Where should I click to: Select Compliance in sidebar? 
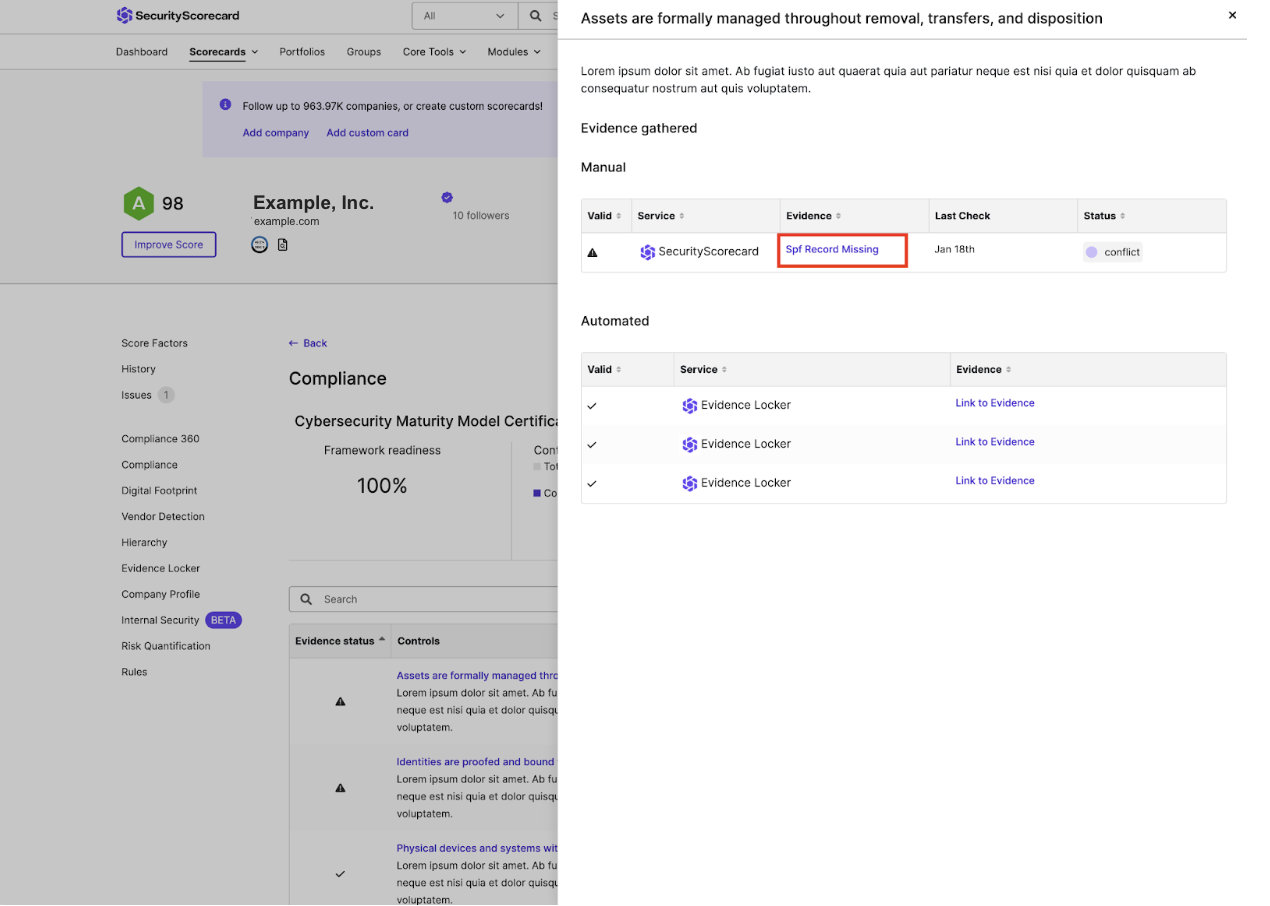tap(150, 465)
